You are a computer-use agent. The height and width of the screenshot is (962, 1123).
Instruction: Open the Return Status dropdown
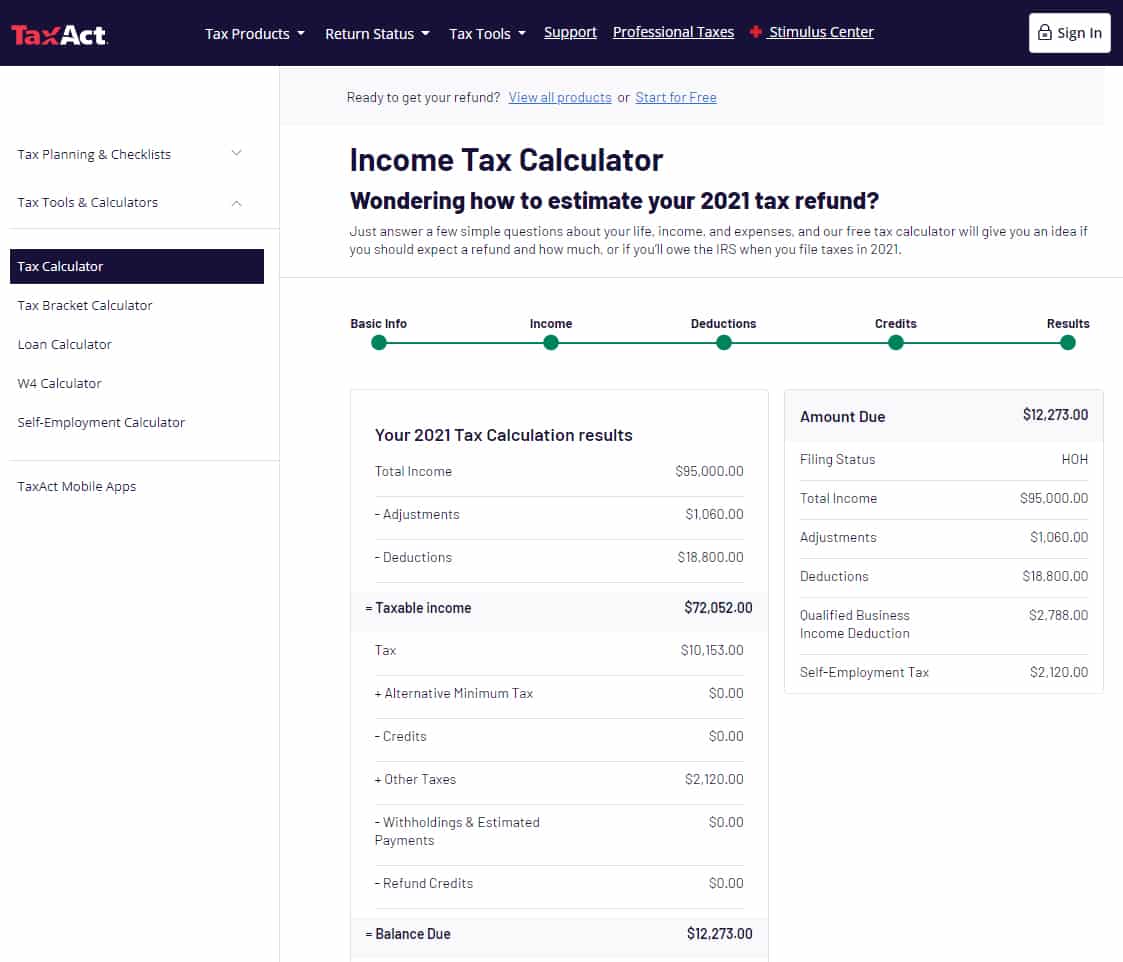coord(377,33)
